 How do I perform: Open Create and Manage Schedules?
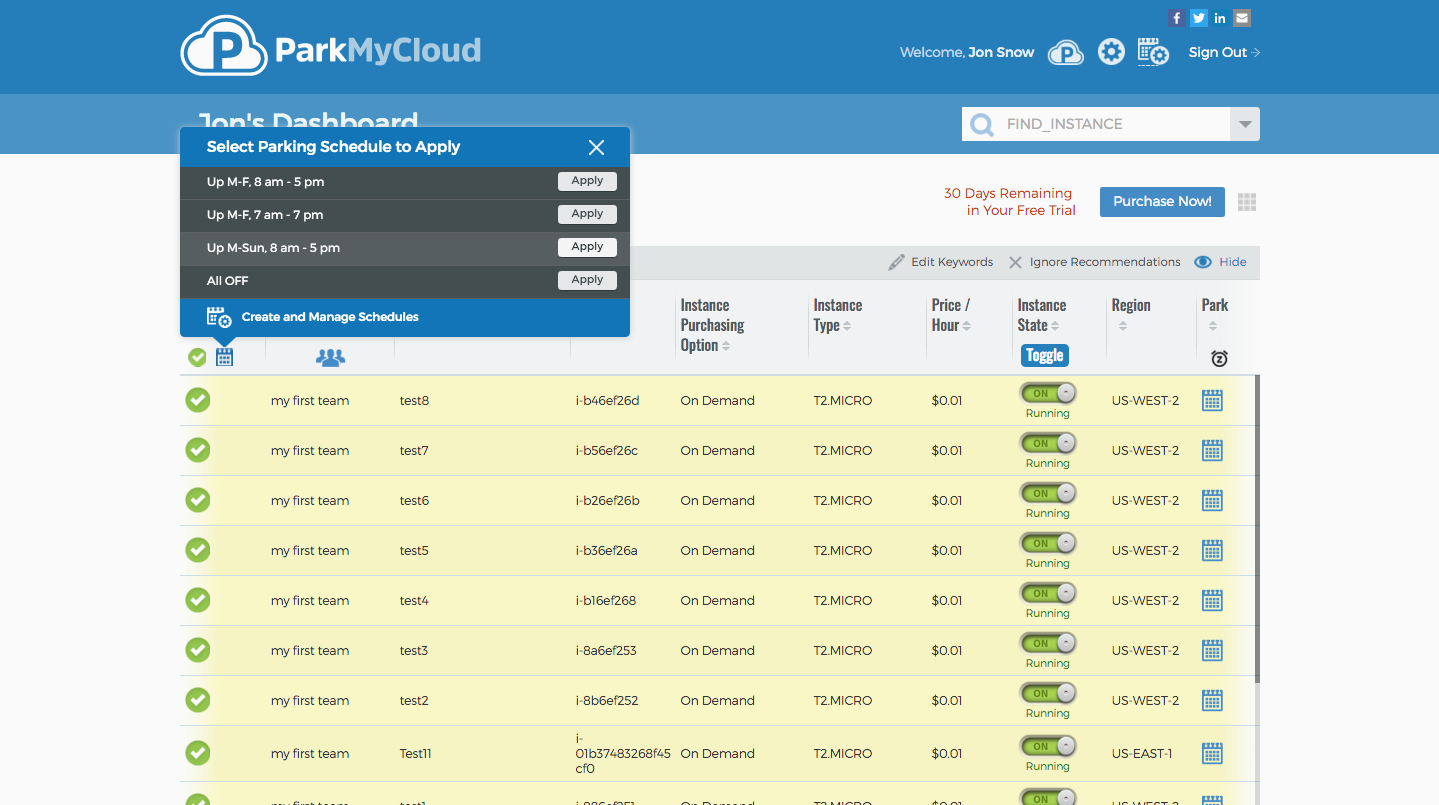pyautogui.click(x=330, y=317)
